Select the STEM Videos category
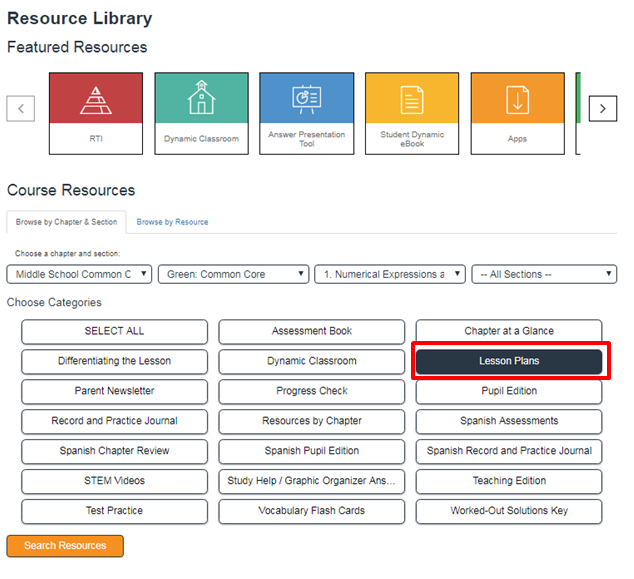Viewport: 634px width, 579px height. pos(114,481)
